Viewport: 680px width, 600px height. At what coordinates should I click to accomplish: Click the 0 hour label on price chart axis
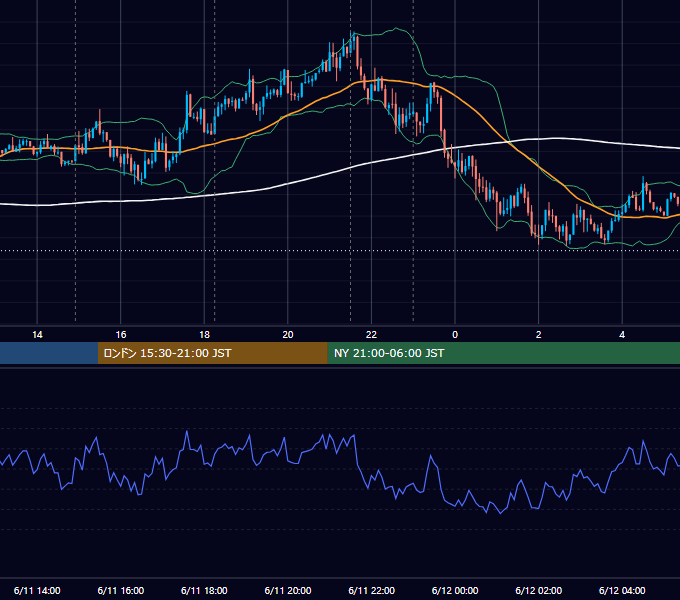click(455, 335)
